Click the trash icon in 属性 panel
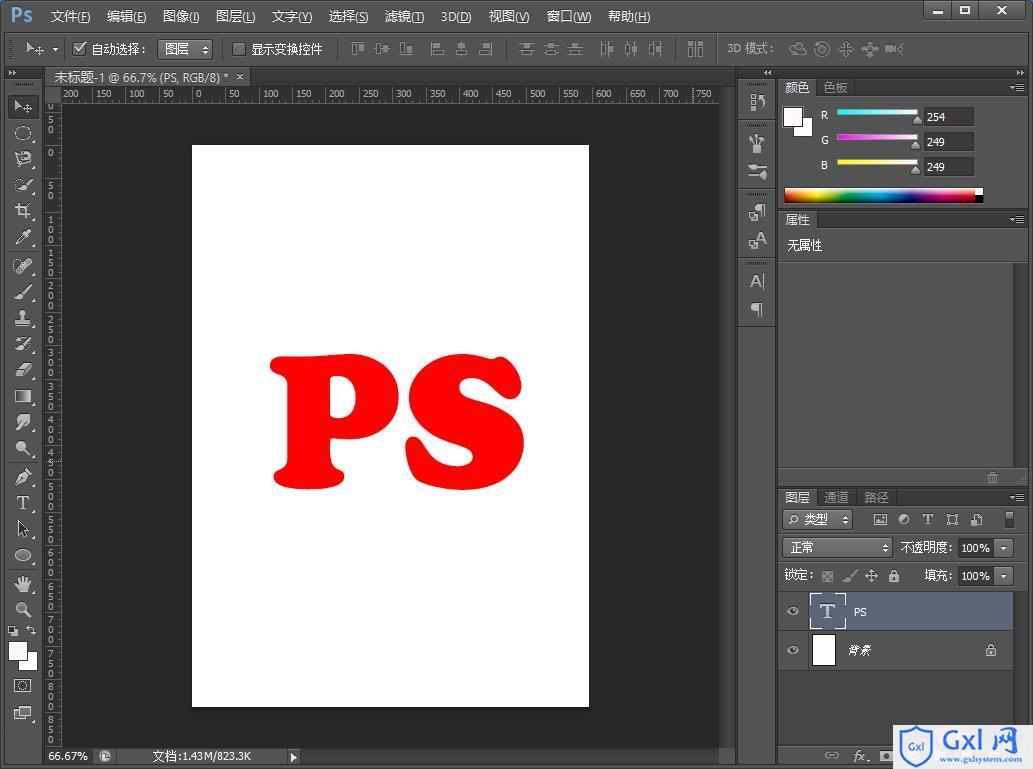The image size is (1033, 769). point(992,478)
